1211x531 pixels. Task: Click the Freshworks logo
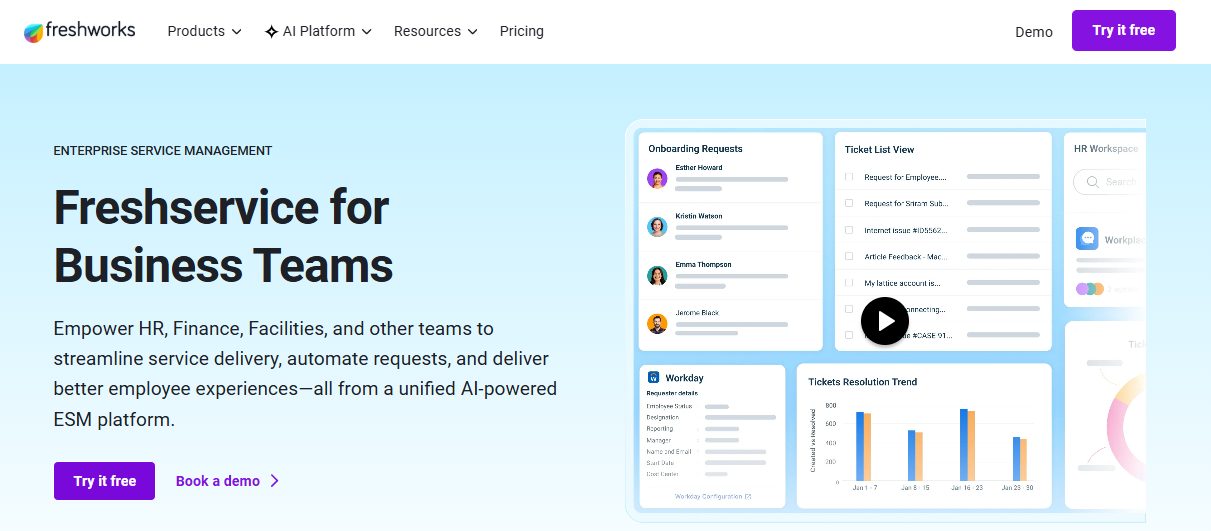[79, 31]
